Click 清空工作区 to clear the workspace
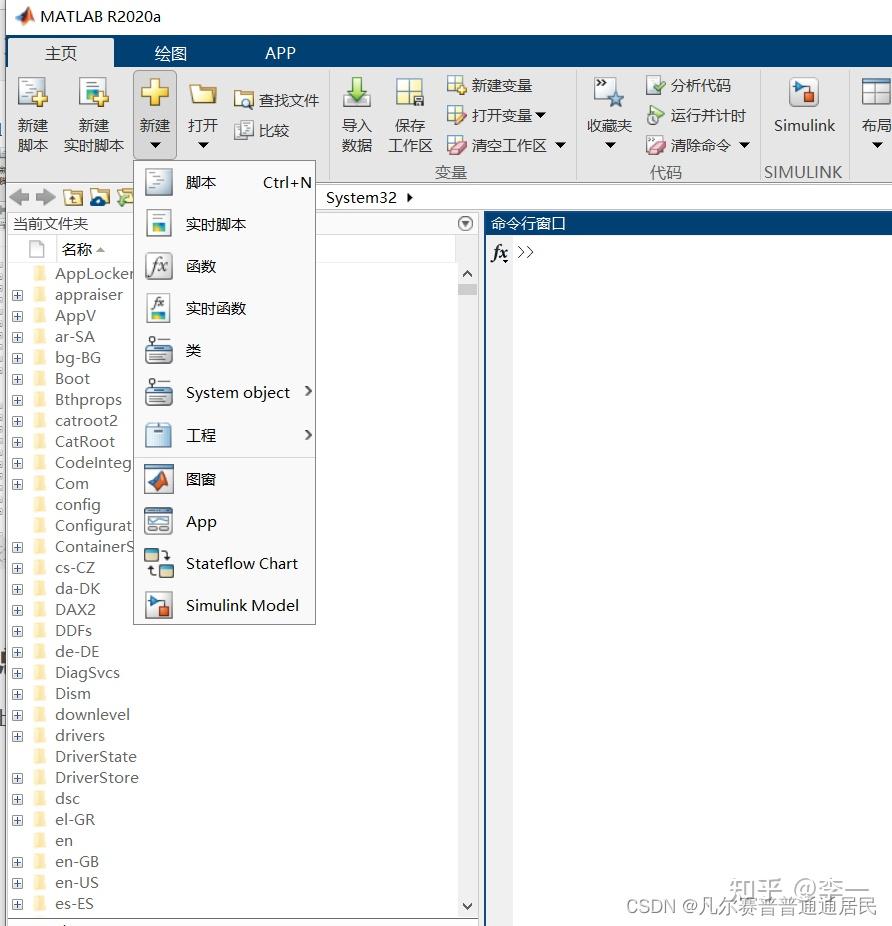This screenshot has width=892, height=926. [510, 144]
